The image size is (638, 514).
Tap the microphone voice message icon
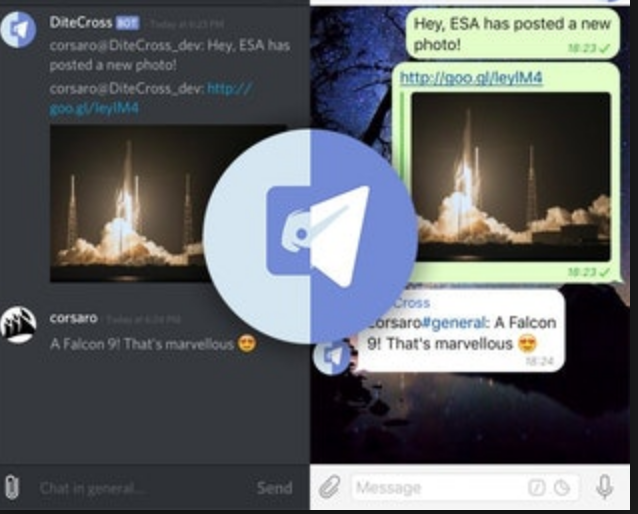tap(605, 487)
